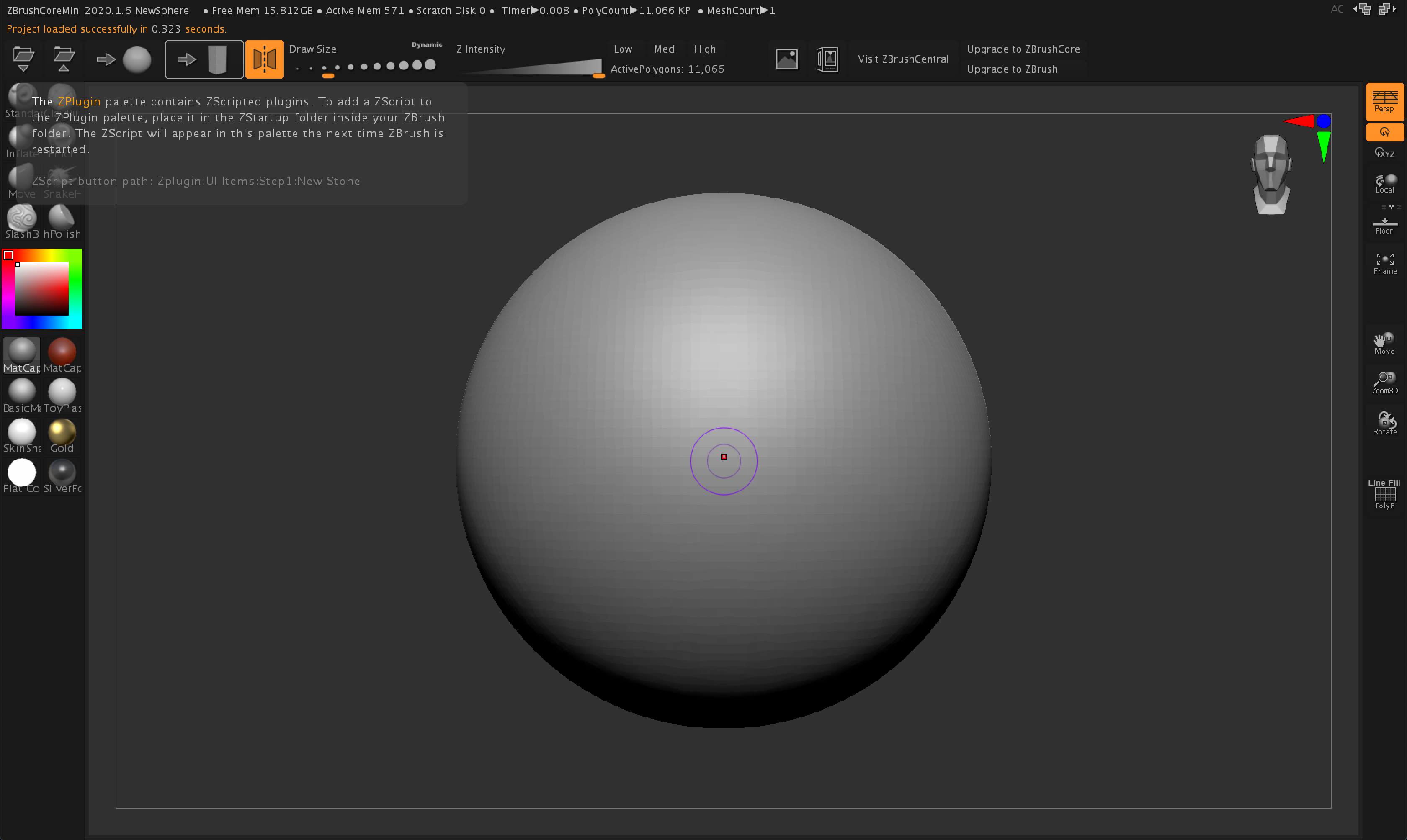Select the Med polygon resolution option
The image size is (1407, 840).
(x=663, y=49)
